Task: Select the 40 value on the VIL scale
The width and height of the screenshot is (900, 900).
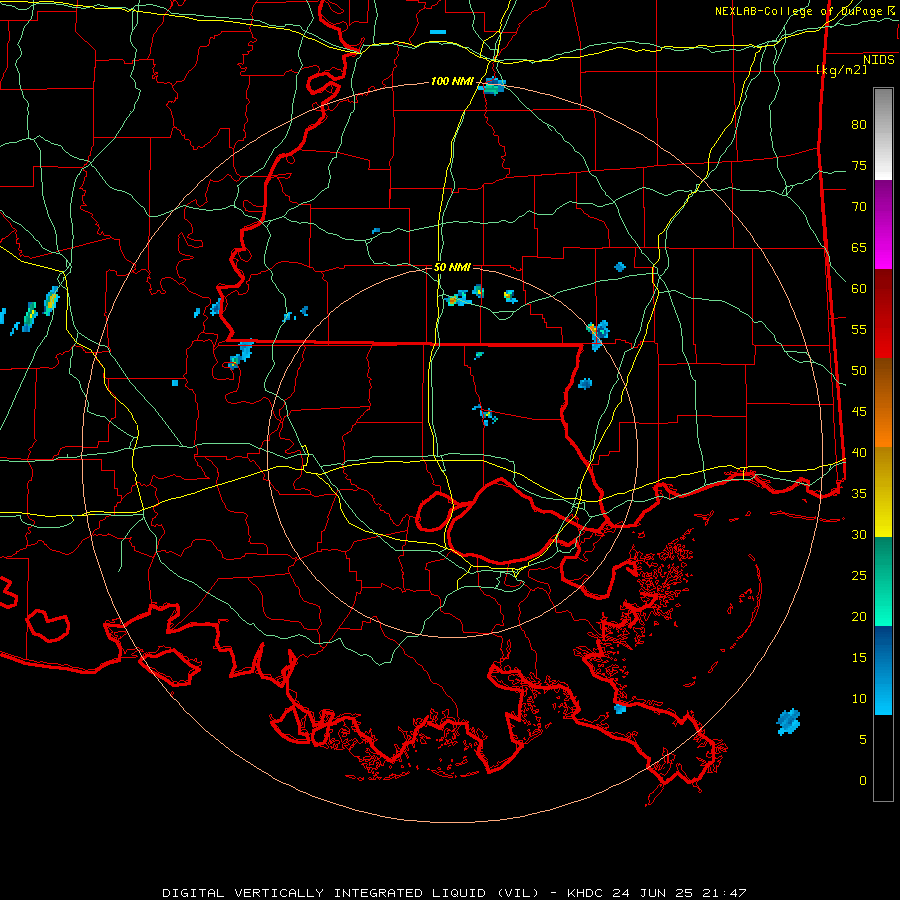Action: pos(859,452)
